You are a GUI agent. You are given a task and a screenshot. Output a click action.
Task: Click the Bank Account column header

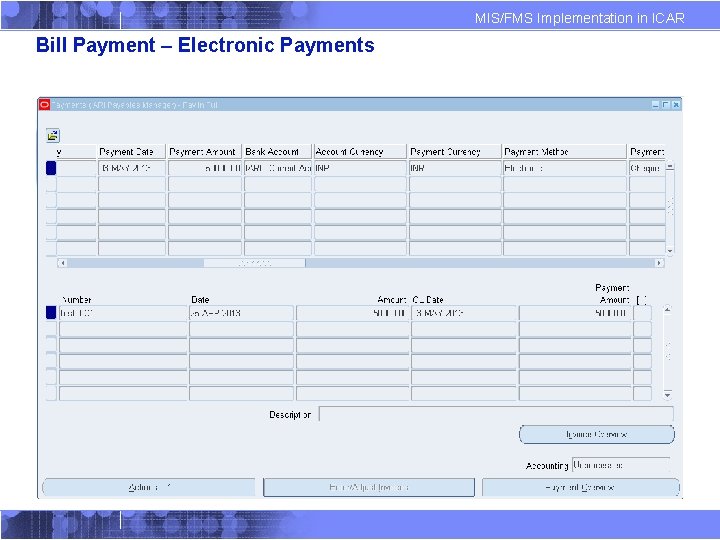pos(277,152)
